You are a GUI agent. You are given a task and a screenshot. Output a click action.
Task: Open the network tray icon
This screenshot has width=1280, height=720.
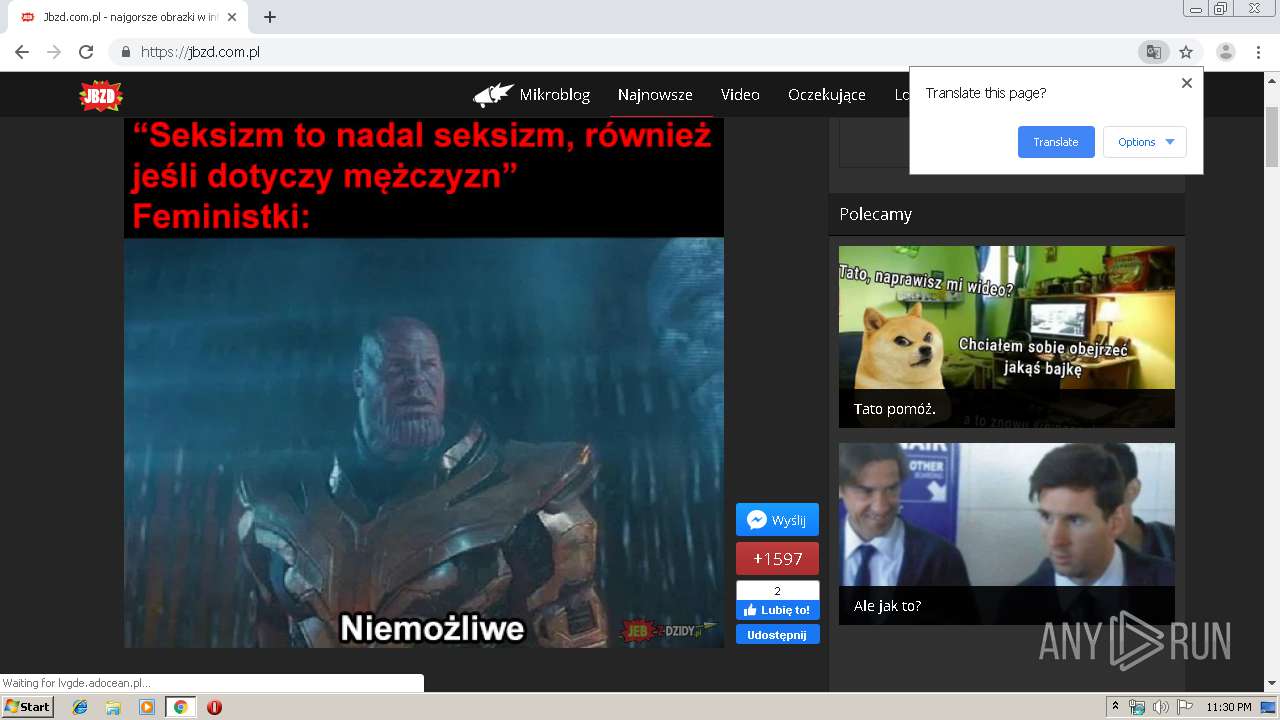[1137, 707]
